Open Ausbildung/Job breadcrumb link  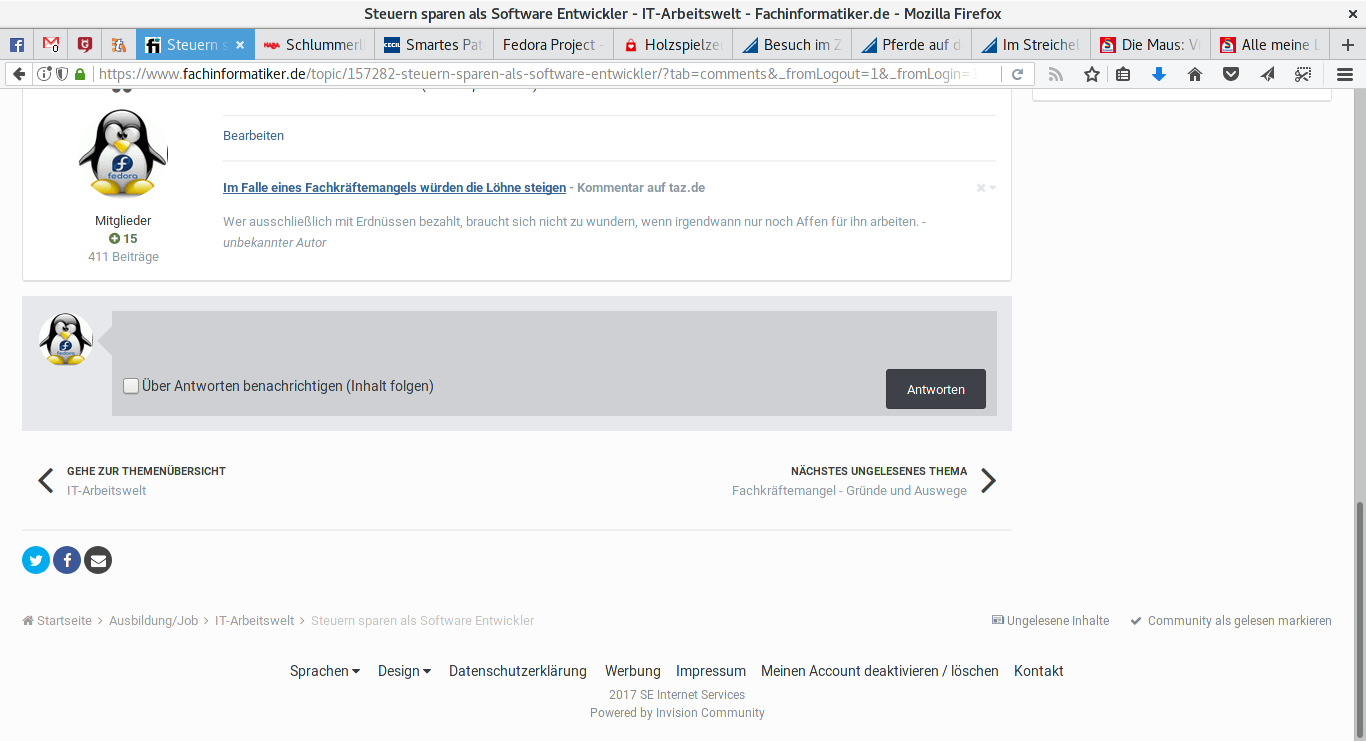[x=154, y=621]
